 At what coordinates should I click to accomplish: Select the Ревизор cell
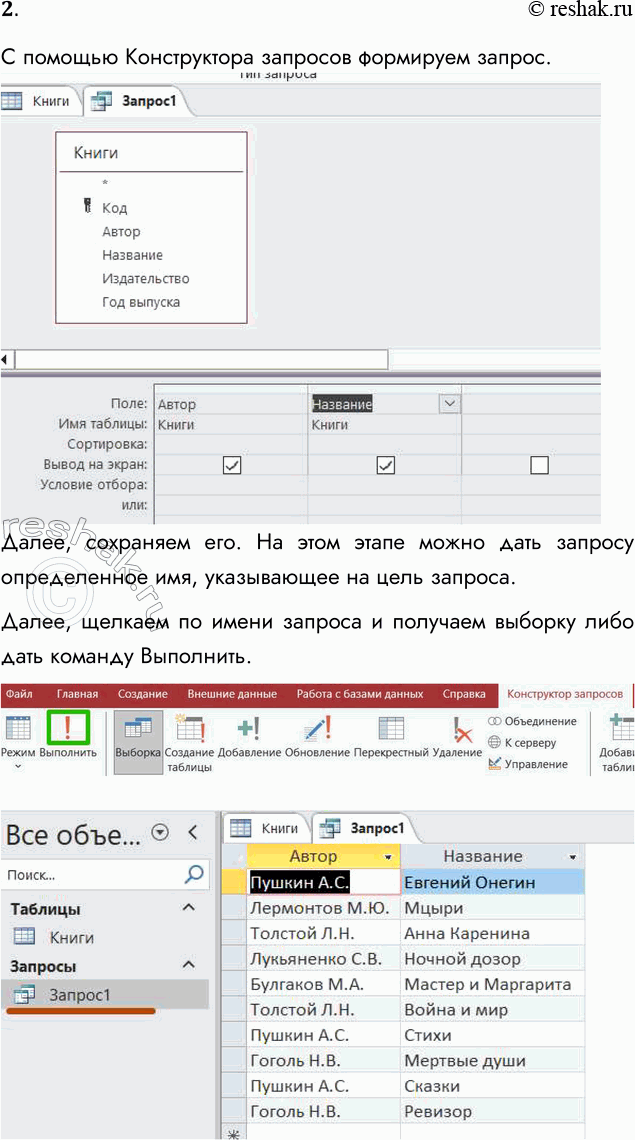pyautogui.click(x=492, y=1112)
